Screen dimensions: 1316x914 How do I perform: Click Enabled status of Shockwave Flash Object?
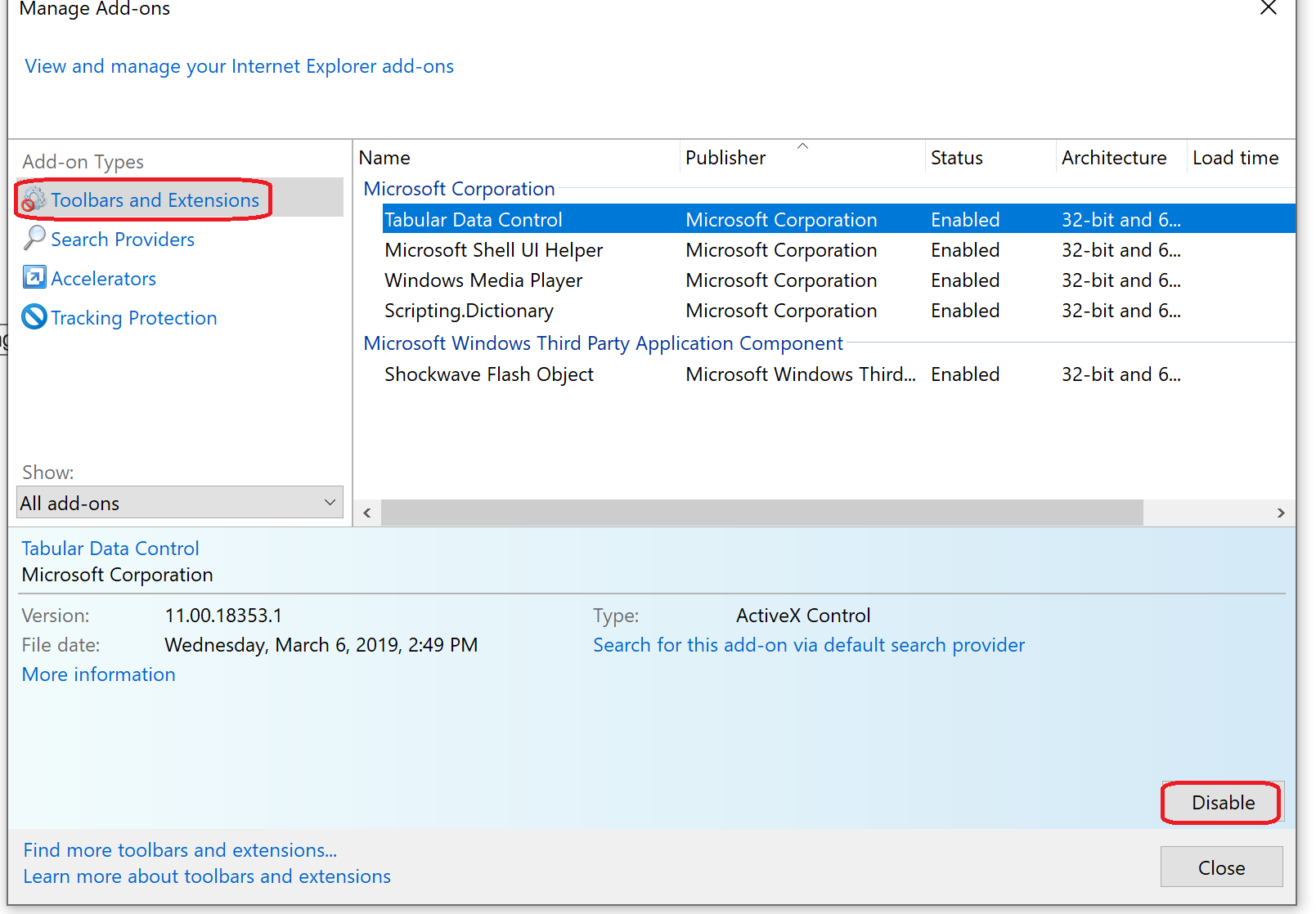[965, 374]
